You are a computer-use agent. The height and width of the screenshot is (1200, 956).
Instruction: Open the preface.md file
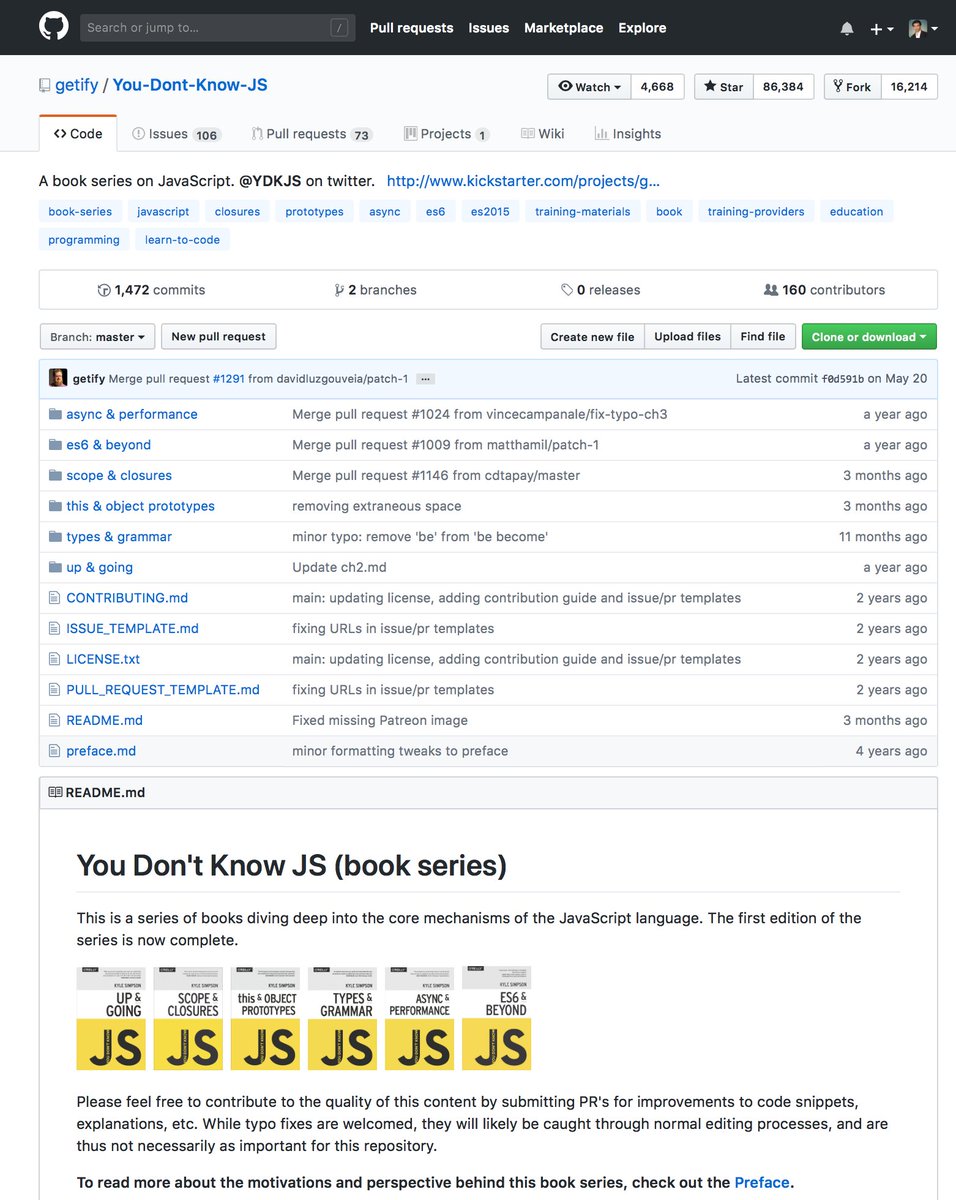(101, 751)
